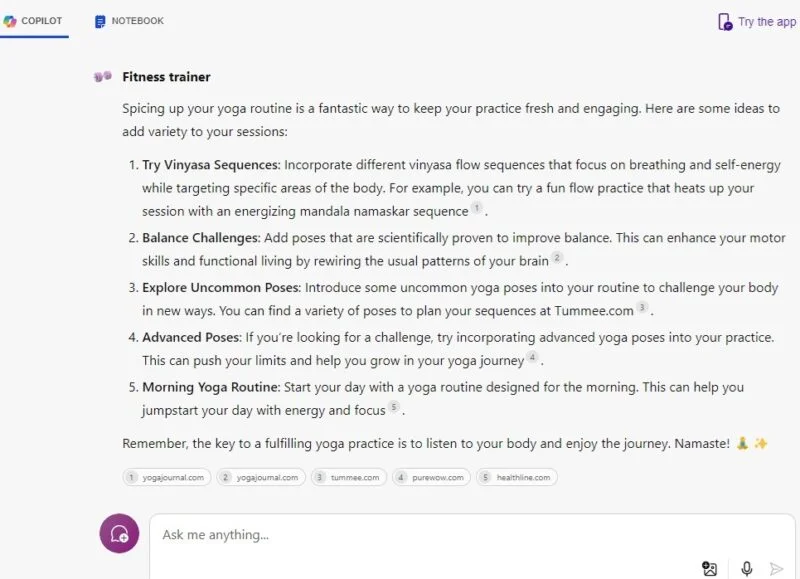Open the purewow.com source pill

[x=432, y=478]
